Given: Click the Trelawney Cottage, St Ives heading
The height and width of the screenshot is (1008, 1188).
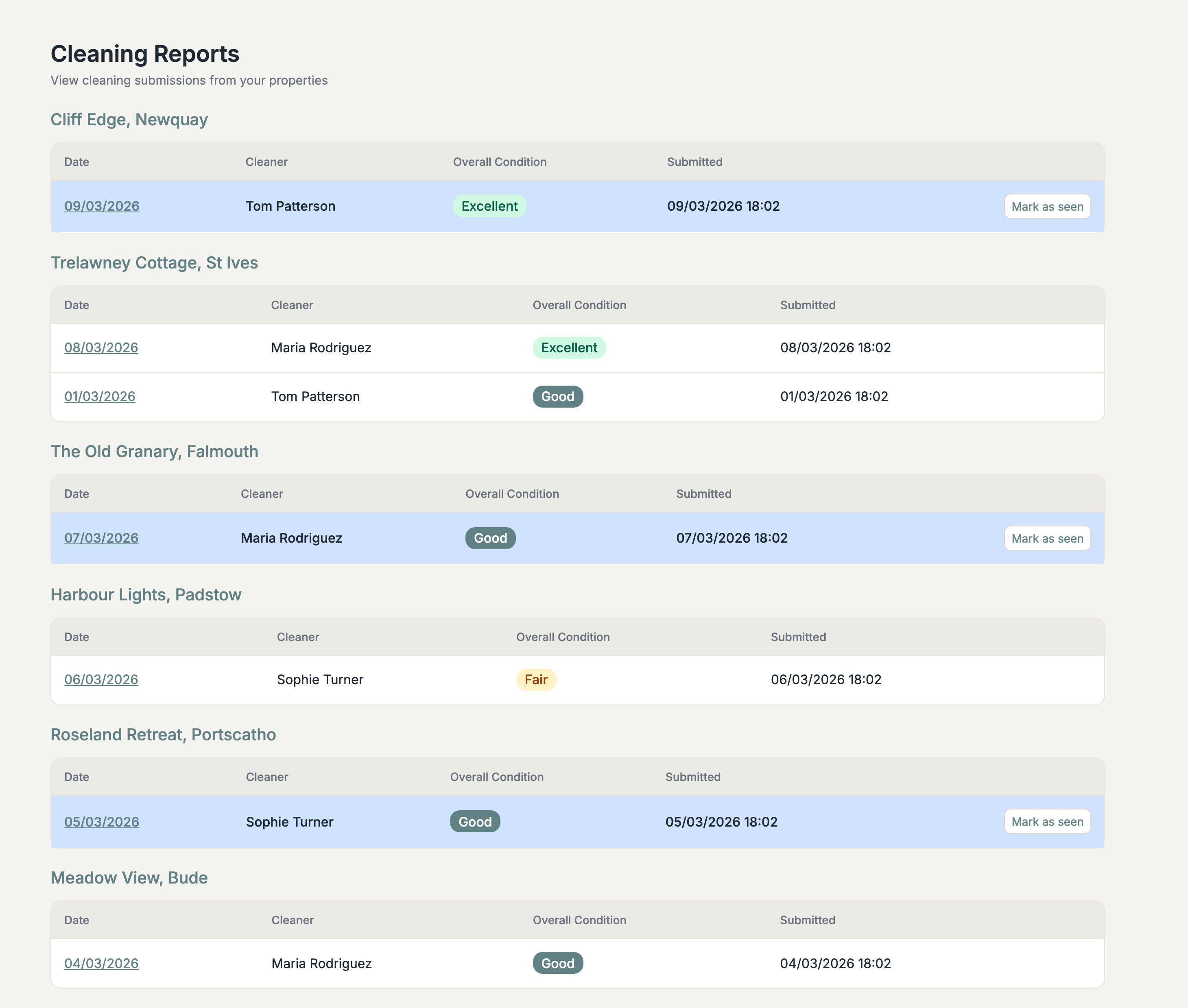Looking at the screenshot, I should tap(154, 263).
